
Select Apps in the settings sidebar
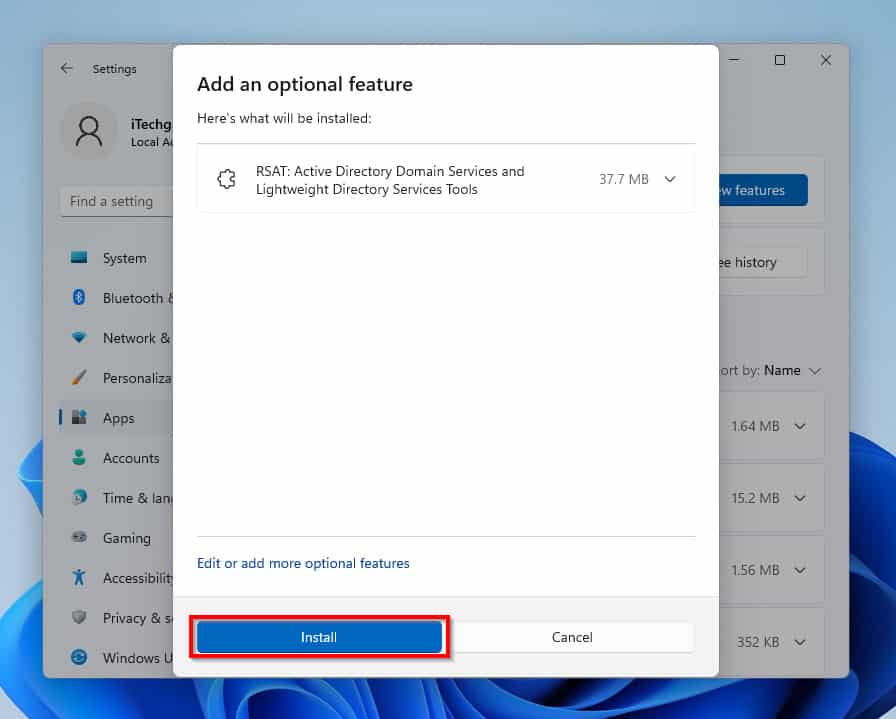116,418
